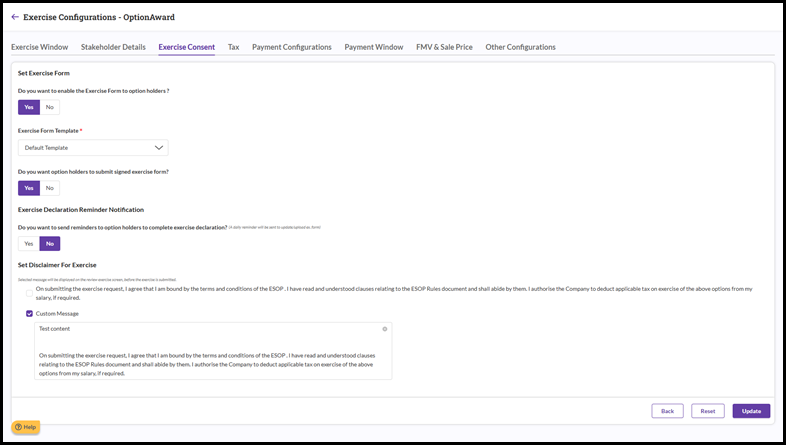This screenshot has height=445, width=786.
Task: Click 'Exercise Declaration Reminder Notification' heading
Action: tap(81, 210)
